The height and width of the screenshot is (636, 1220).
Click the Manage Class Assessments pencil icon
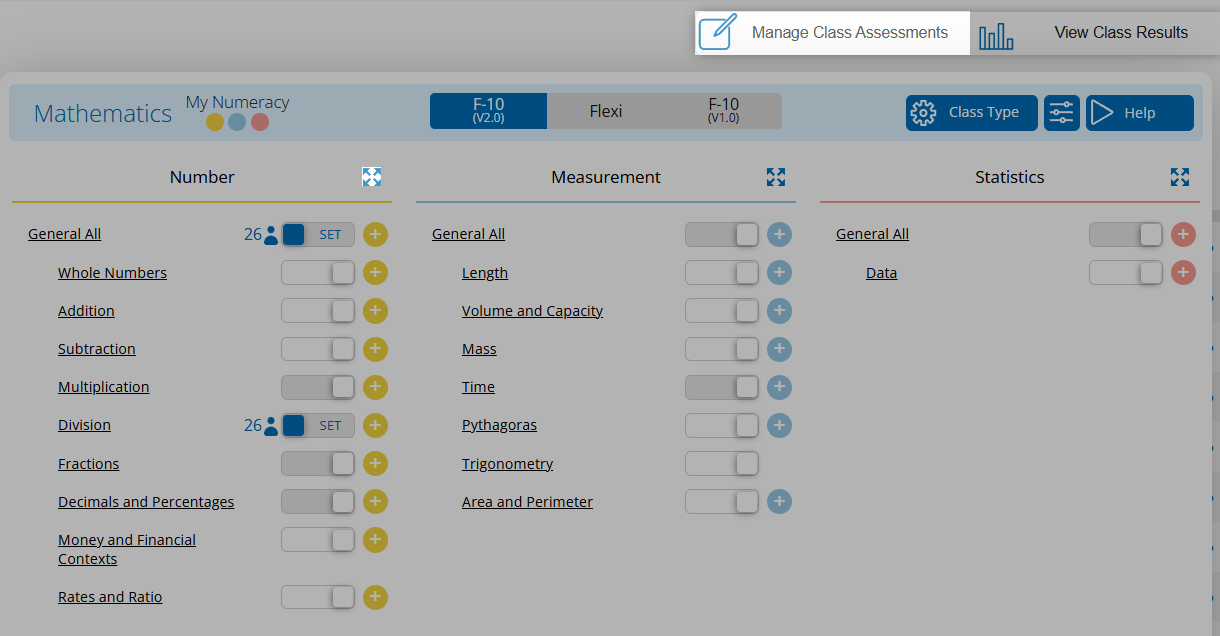point(717,33)
